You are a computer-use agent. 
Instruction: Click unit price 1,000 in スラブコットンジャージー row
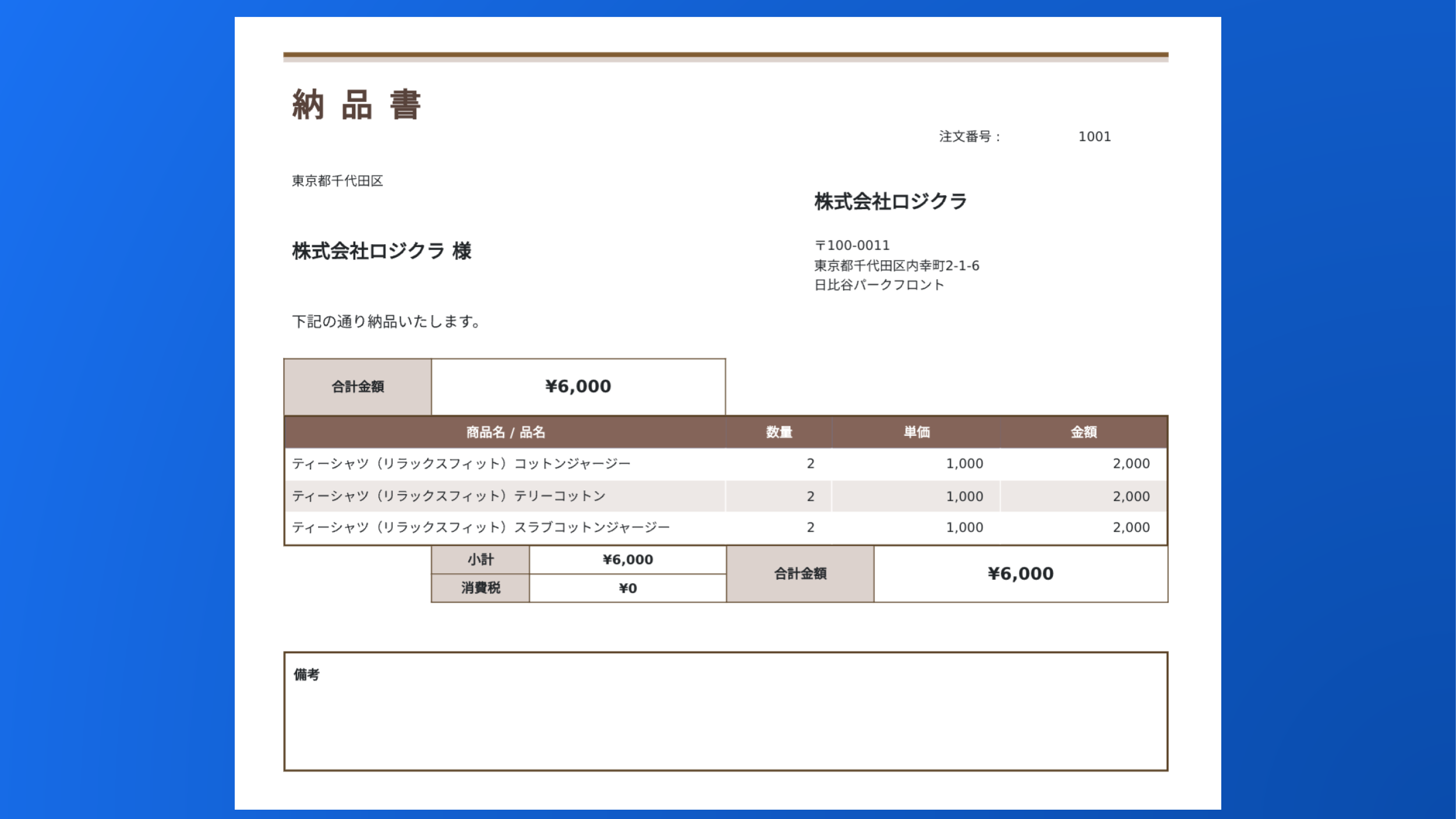[964, 527]
